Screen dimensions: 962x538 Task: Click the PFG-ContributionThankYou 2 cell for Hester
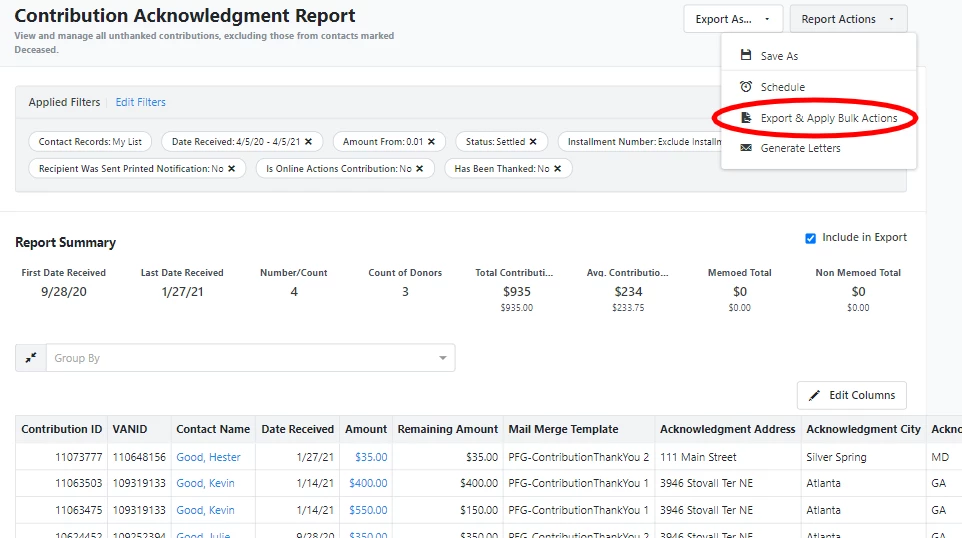579,457
